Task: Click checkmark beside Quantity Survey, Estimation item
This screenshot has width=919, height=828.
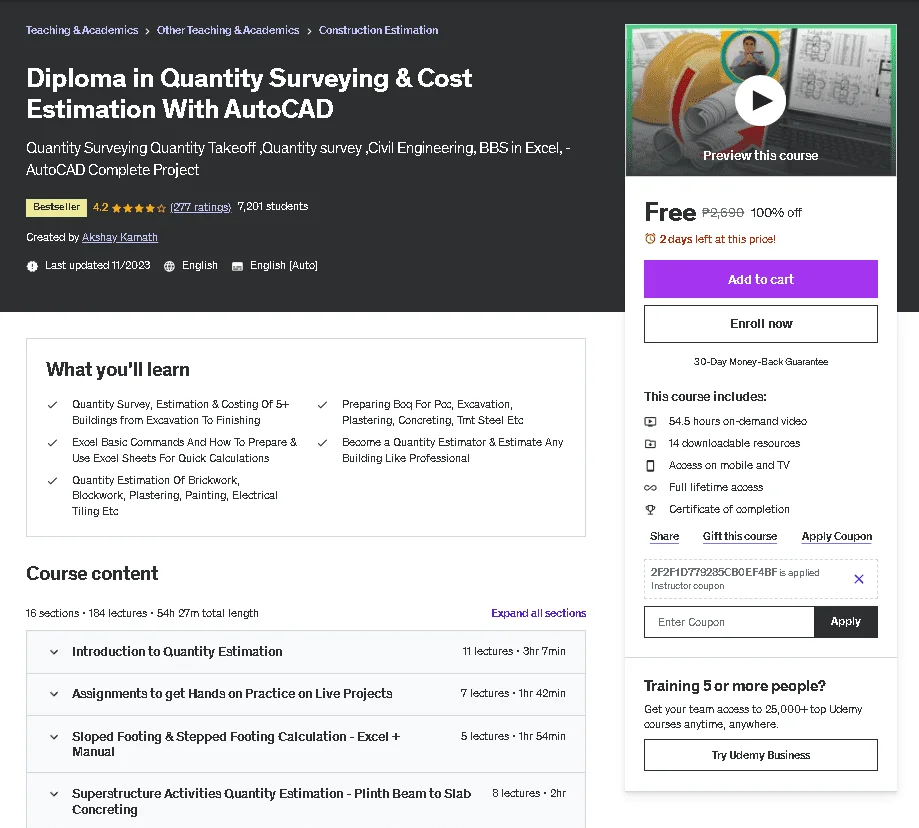Action: click(52, 405)
